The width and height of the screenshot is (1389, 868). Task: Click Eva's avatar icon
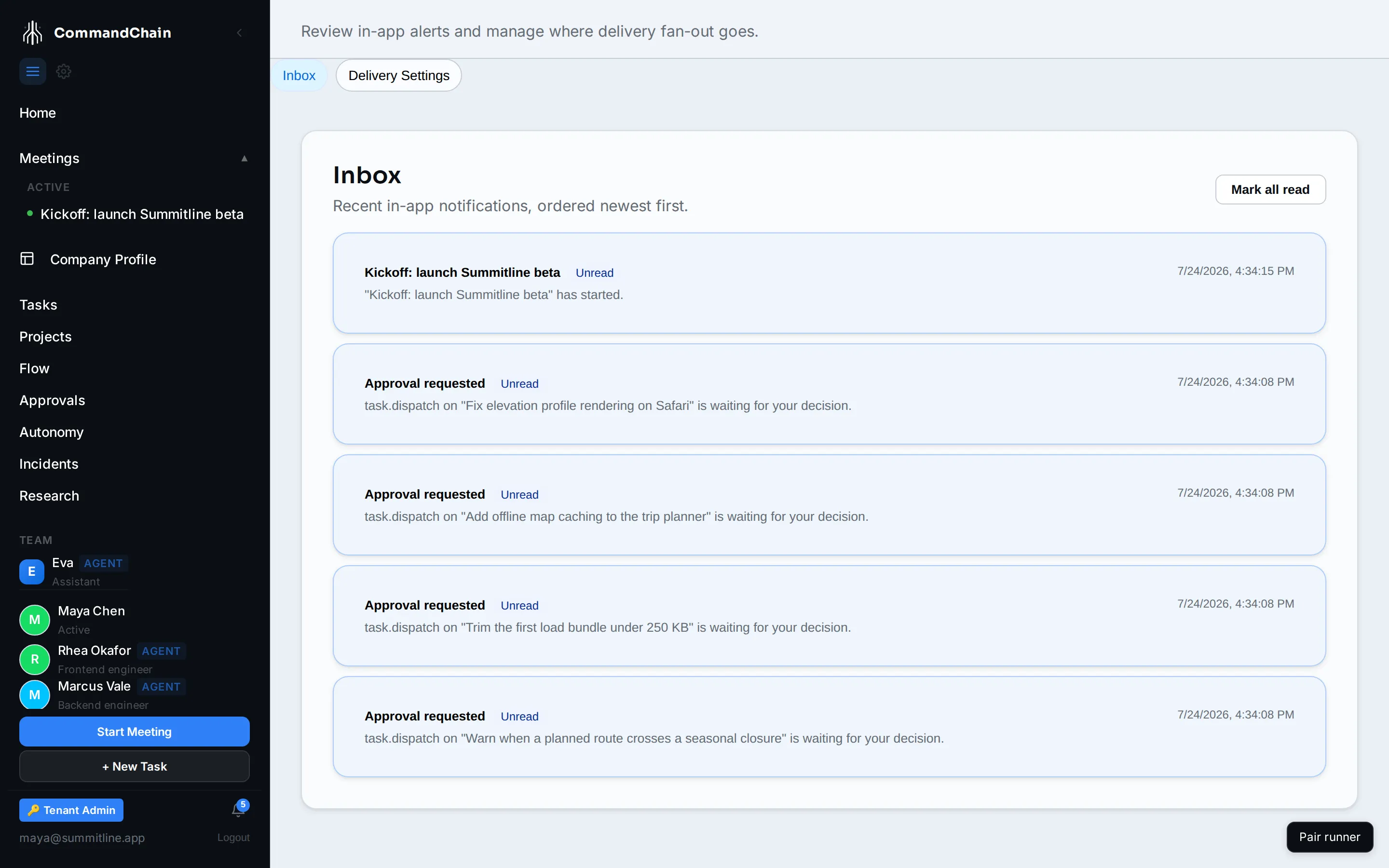coord(31,572)
